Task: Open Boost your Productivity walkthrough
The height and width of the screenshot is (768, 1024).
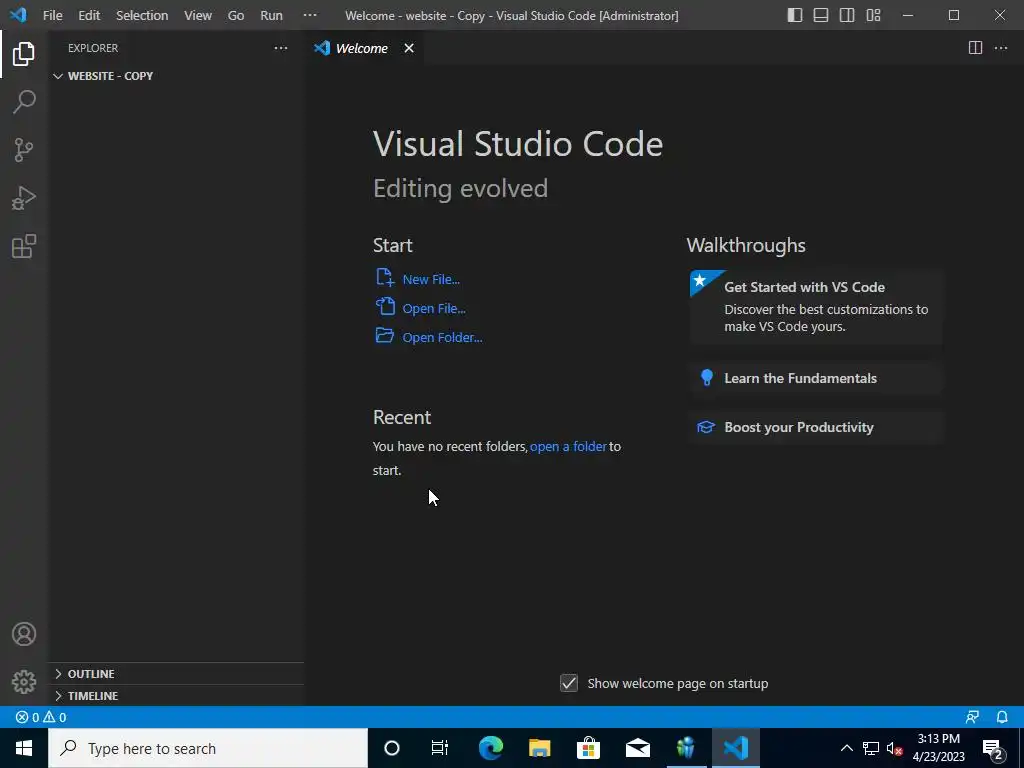Action: [816, 427]
